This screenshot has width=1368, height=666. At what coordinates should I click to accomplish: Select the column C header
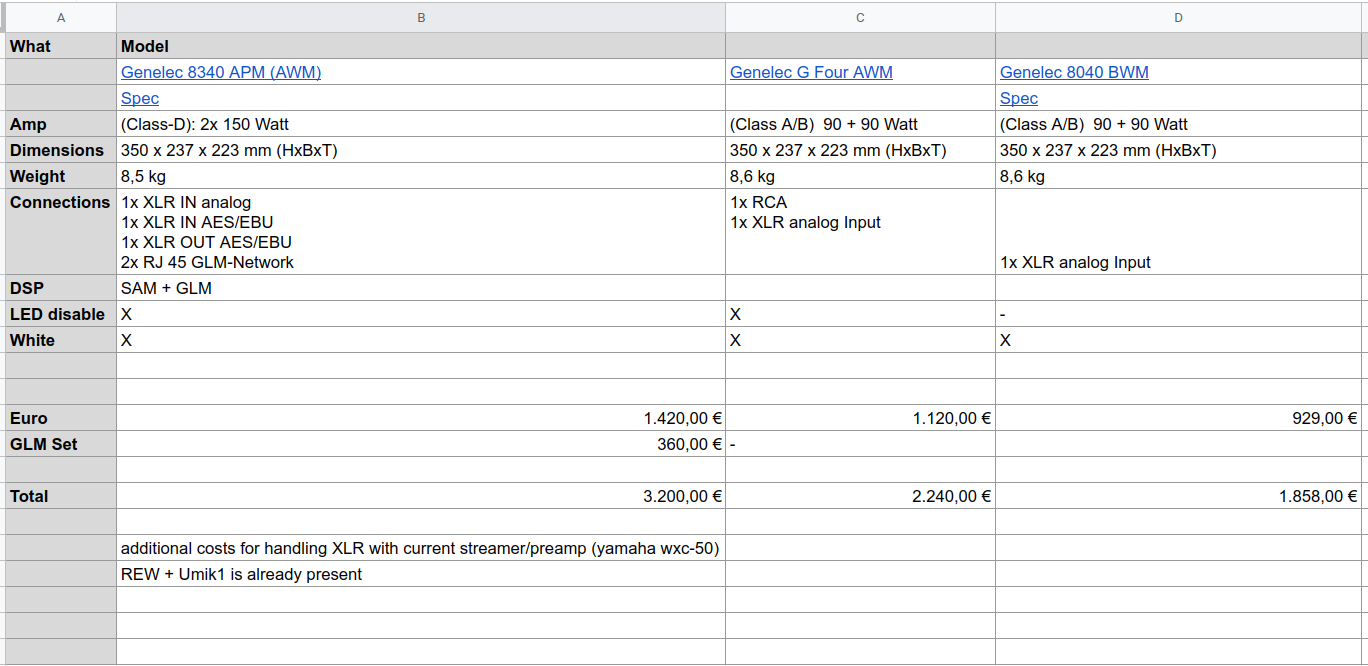pyautogui.click(x=860, y=18)
